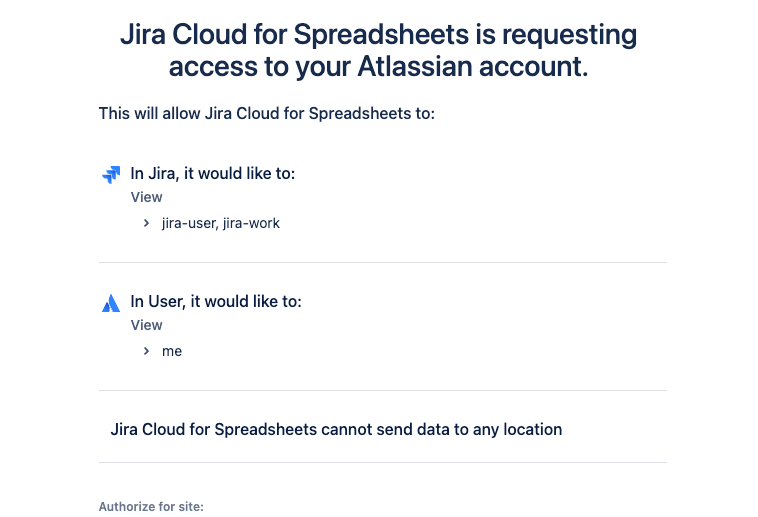Expand the chevron next to me
The width and height of the screenshot is (758, 517).
pyautogui.click(x=146, y=351)
